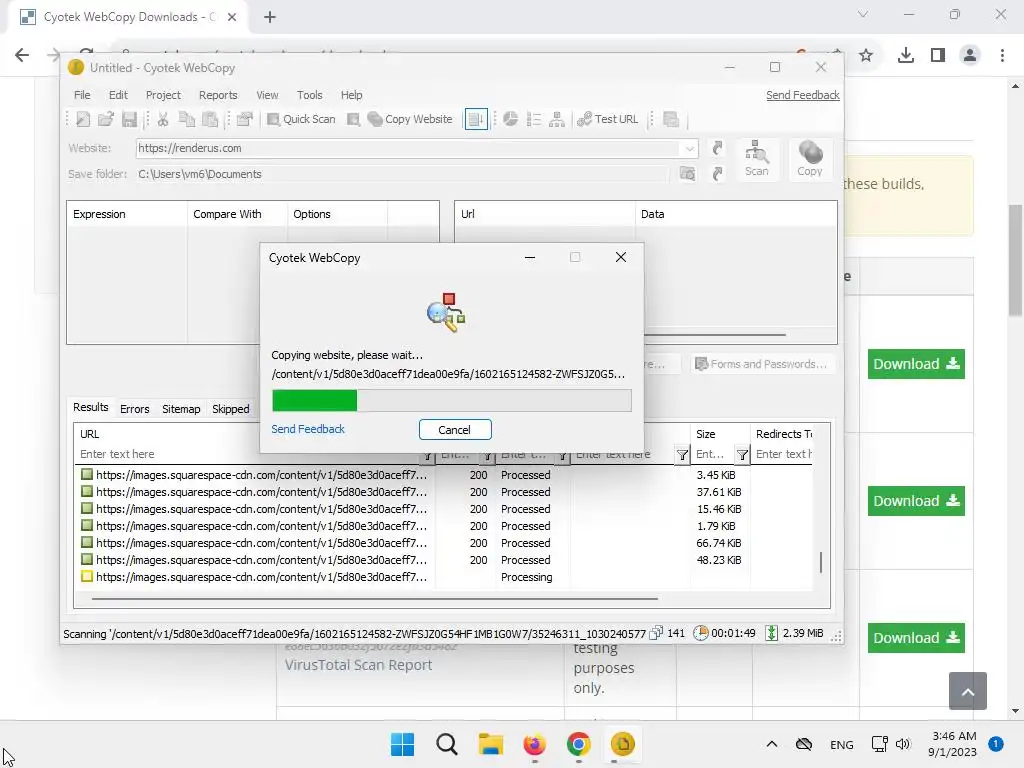This screenshot has height=768, width=1024.
Task: Click the elapsed time clock icon
Action: [701, 633]
